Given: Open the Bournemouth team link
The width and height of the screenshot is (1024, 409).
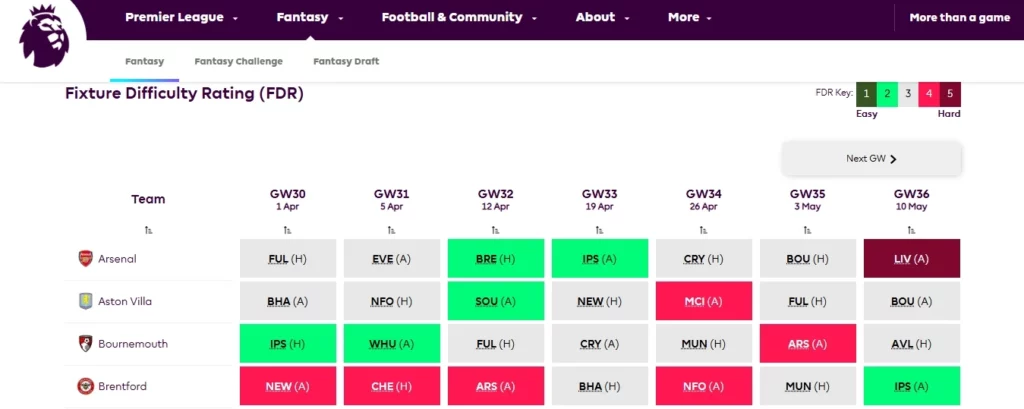Looking at the screenshot, I should pos(133,344).
